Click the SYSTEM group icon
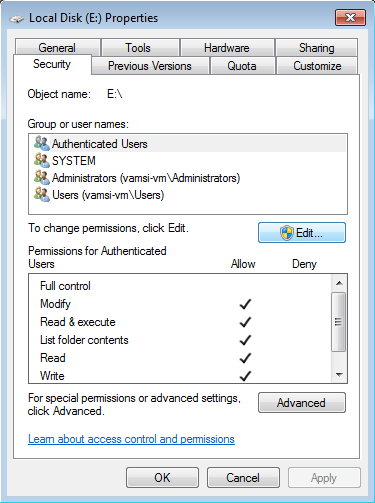The height and width of the screenshot is (503, 375). point(42,160)
